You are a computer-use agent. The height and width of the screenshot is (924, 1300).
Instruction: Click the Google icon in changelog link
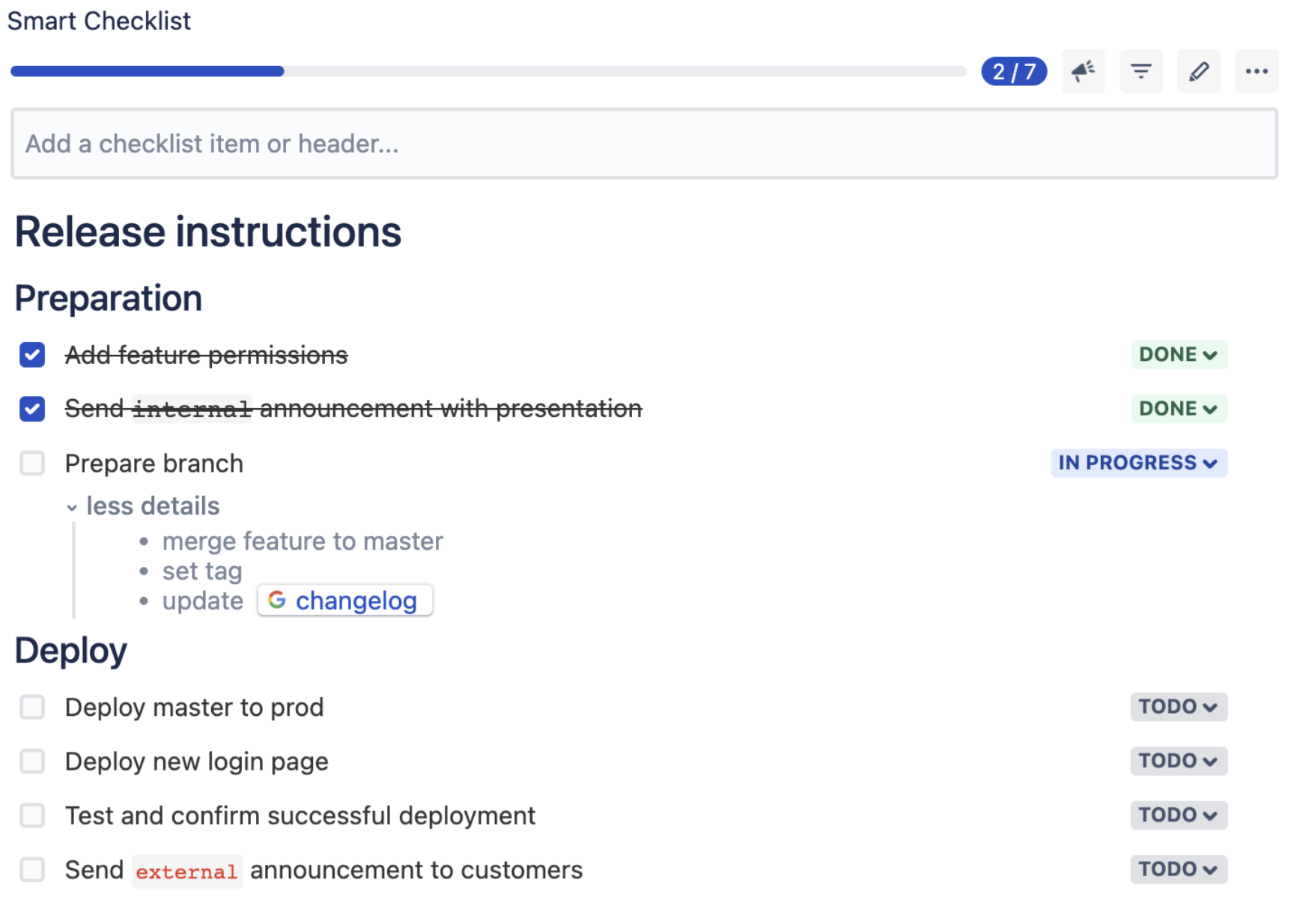click(277, 600)
